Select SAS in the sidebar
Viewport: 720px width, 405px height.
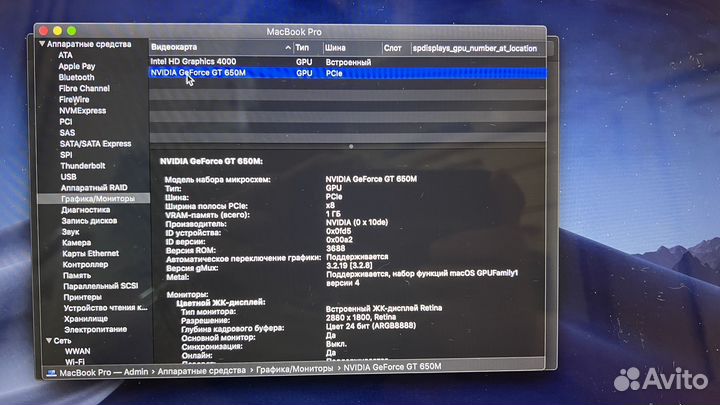67,133
